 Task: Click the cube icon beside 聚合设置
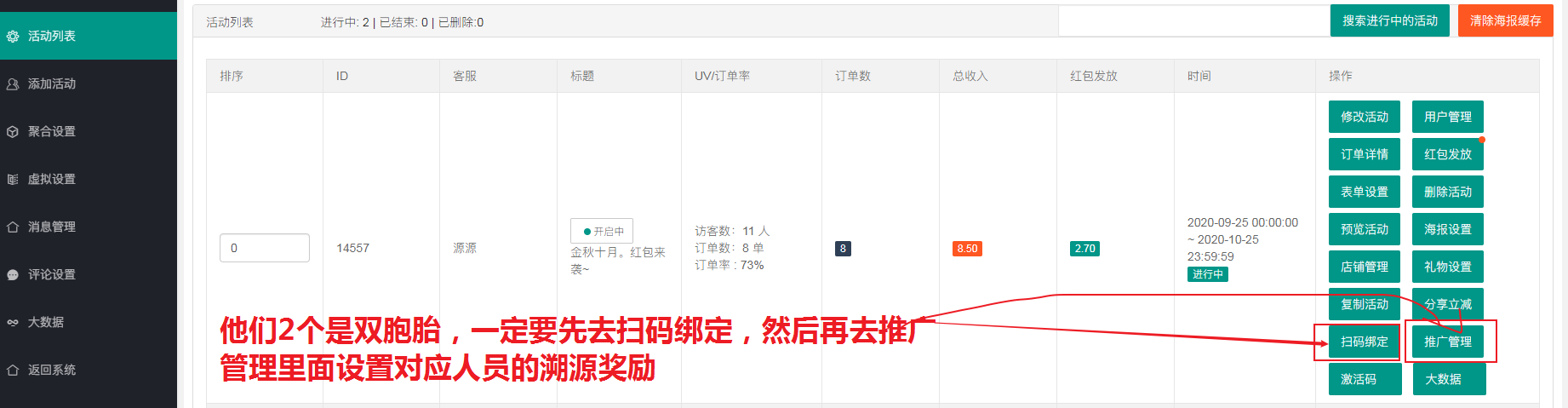point(13,132)
